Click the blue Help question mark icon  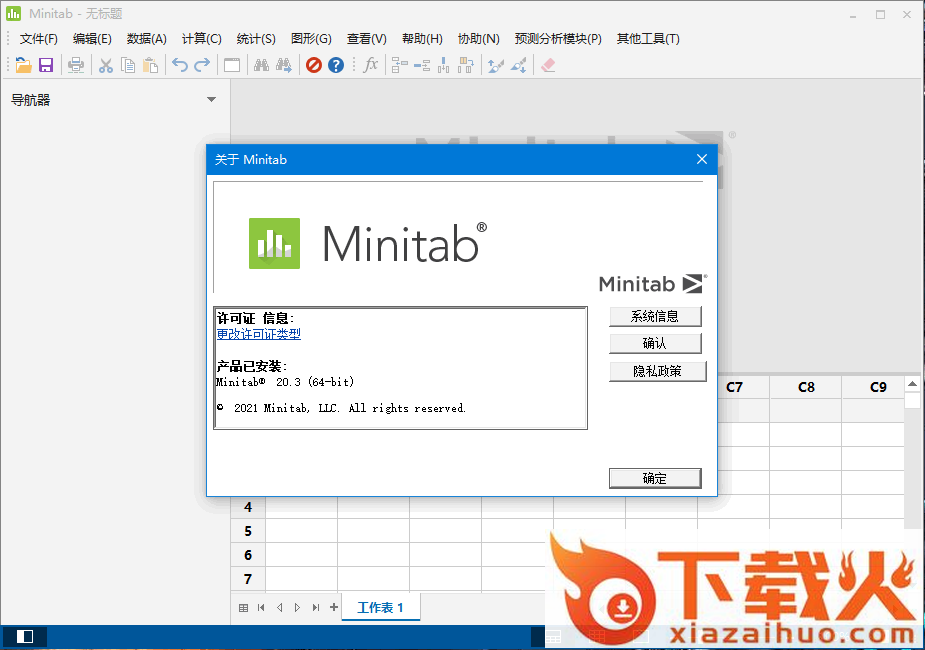(336, 65)
